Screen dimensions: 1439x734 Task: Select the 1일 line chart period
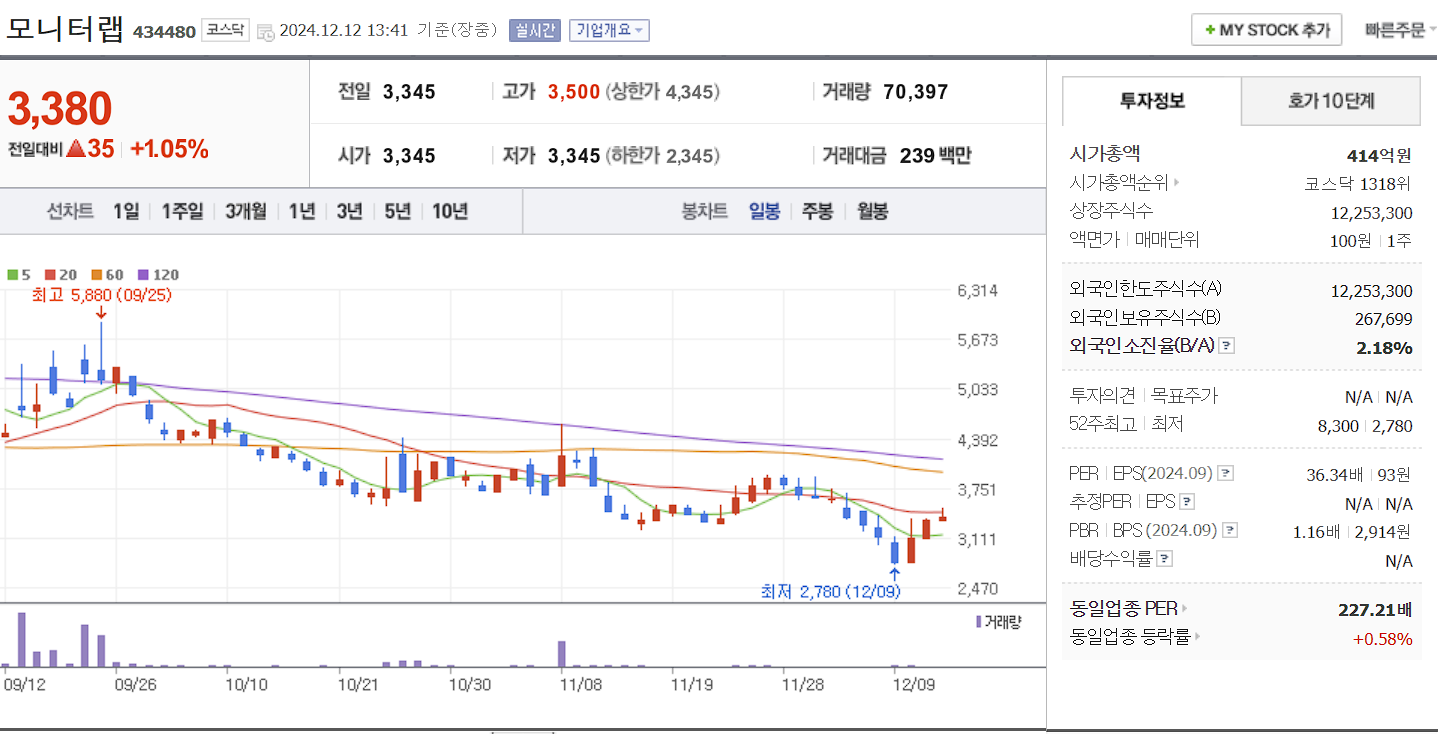[126, 211]
